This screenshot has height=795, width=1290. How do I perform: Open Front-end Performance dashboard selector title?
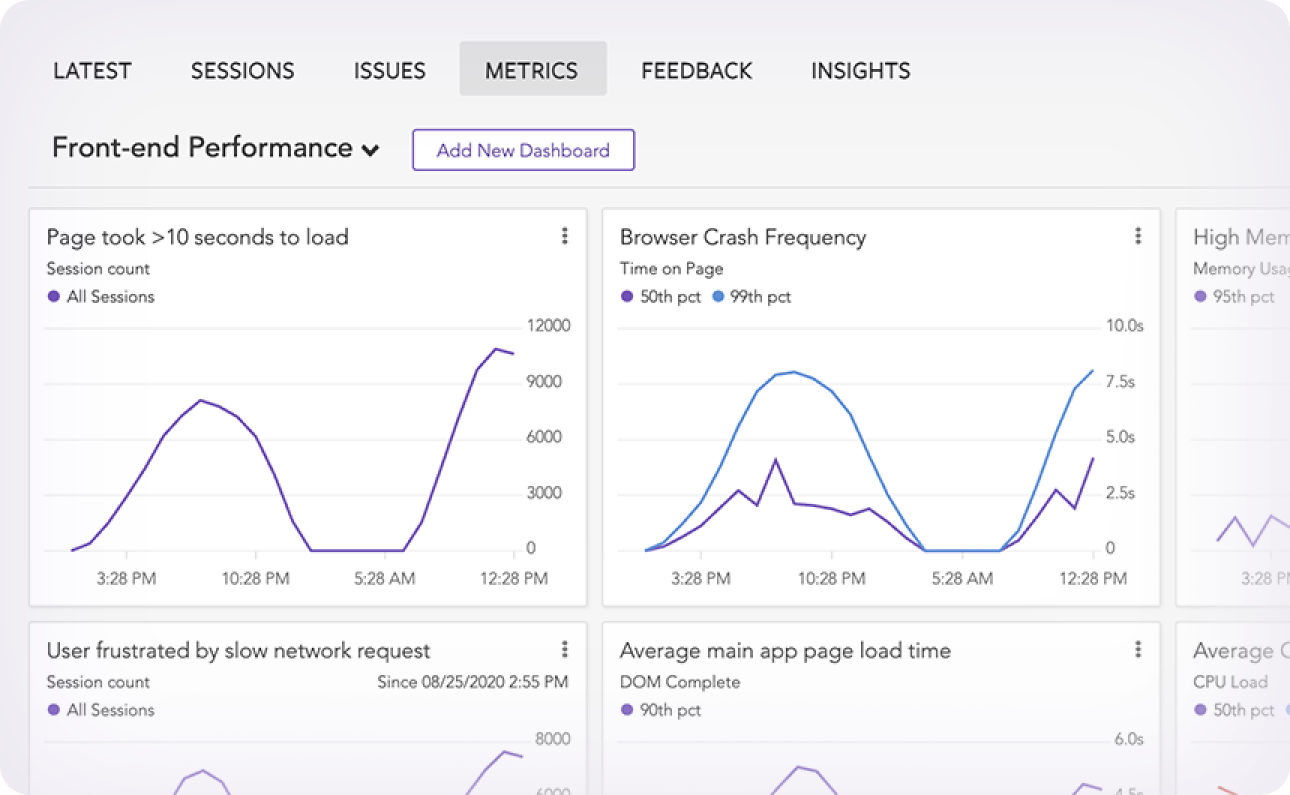click(x=202, y=148)
